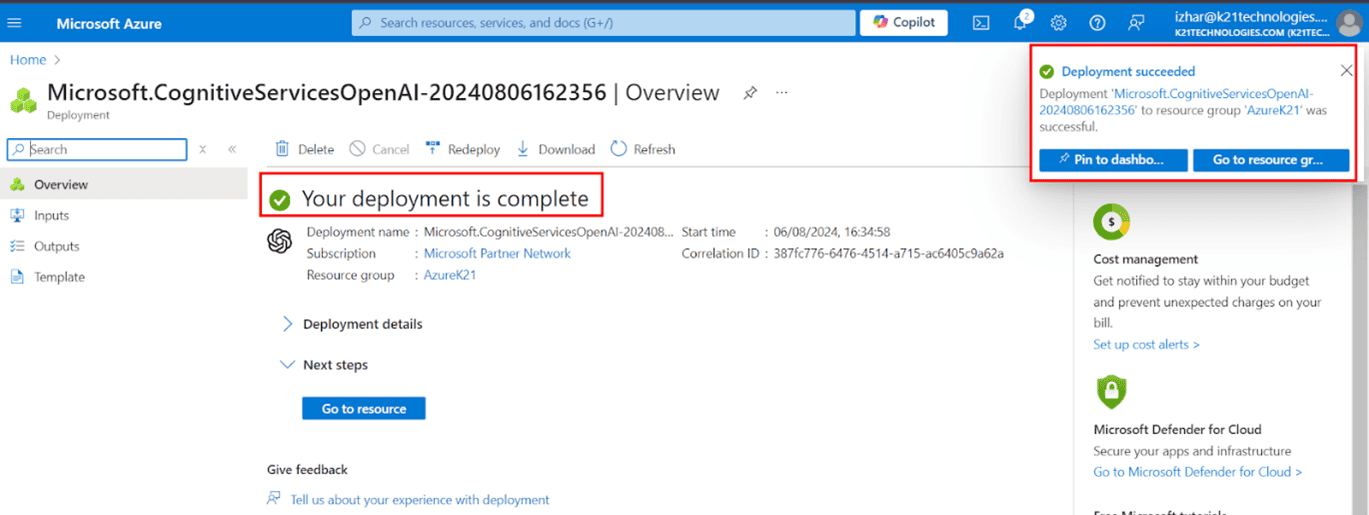Collapse the Next steps section
The image size is (1369, 515).
pyautogui.click(x=288, y=365)
